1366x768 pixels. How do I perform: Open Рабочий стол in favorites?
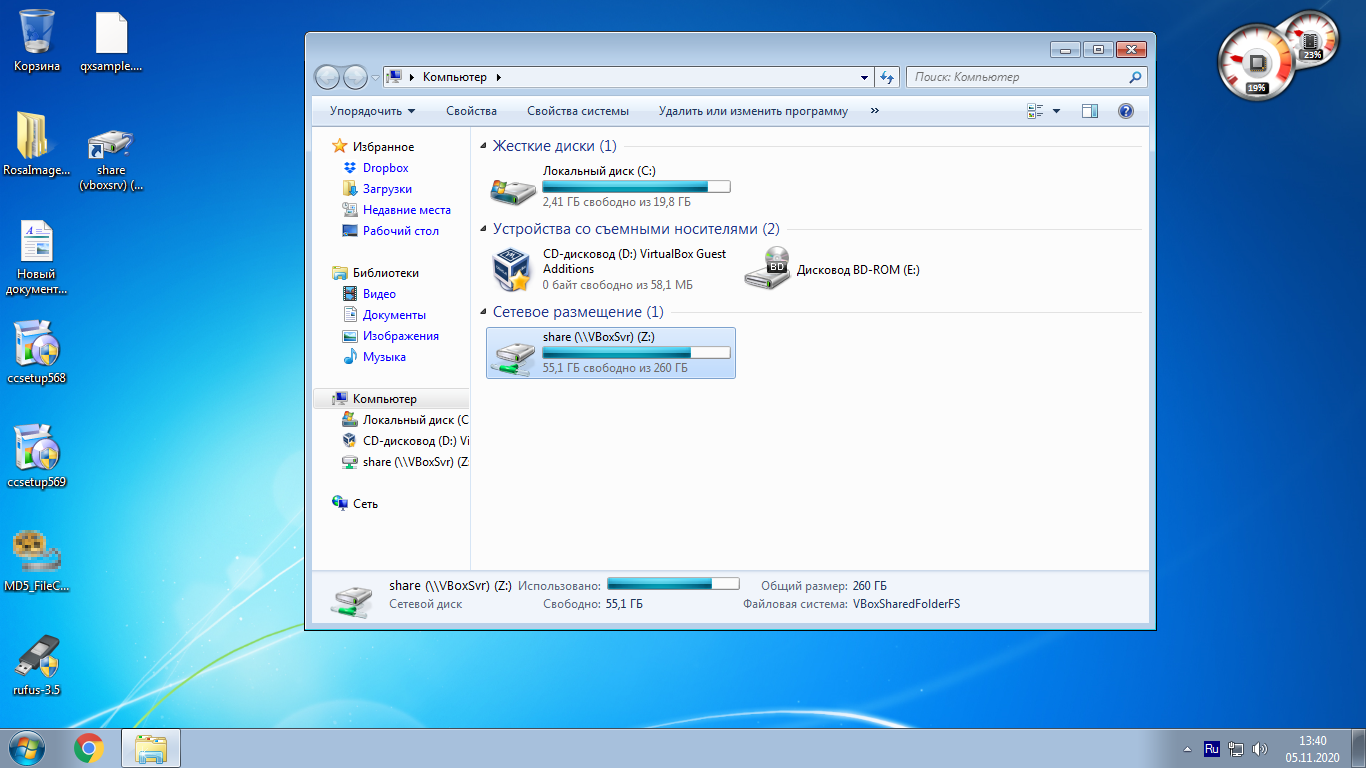(x=400, y=231)
